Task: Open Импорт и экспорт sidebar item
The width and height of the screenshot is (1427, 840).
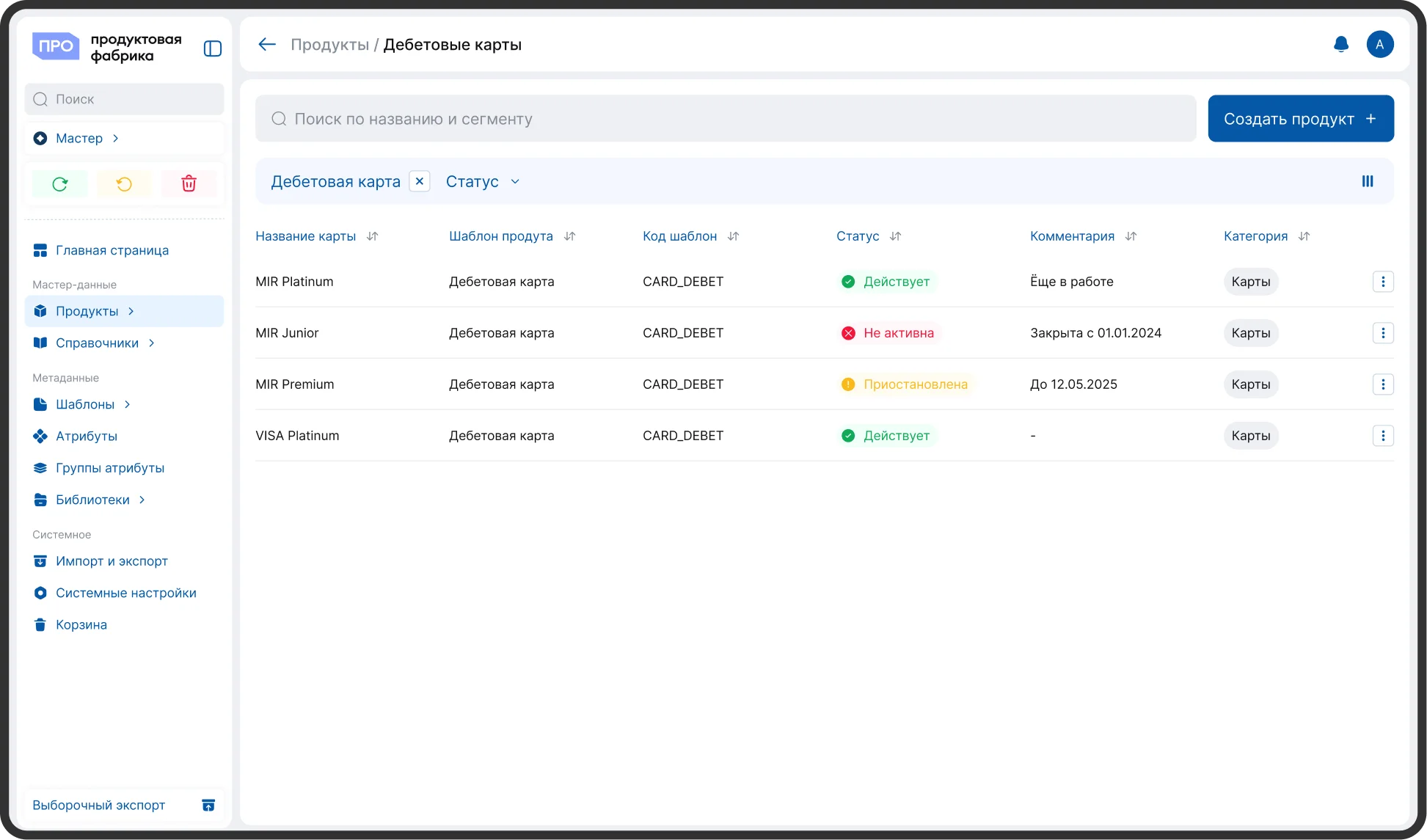Action: 124,561
